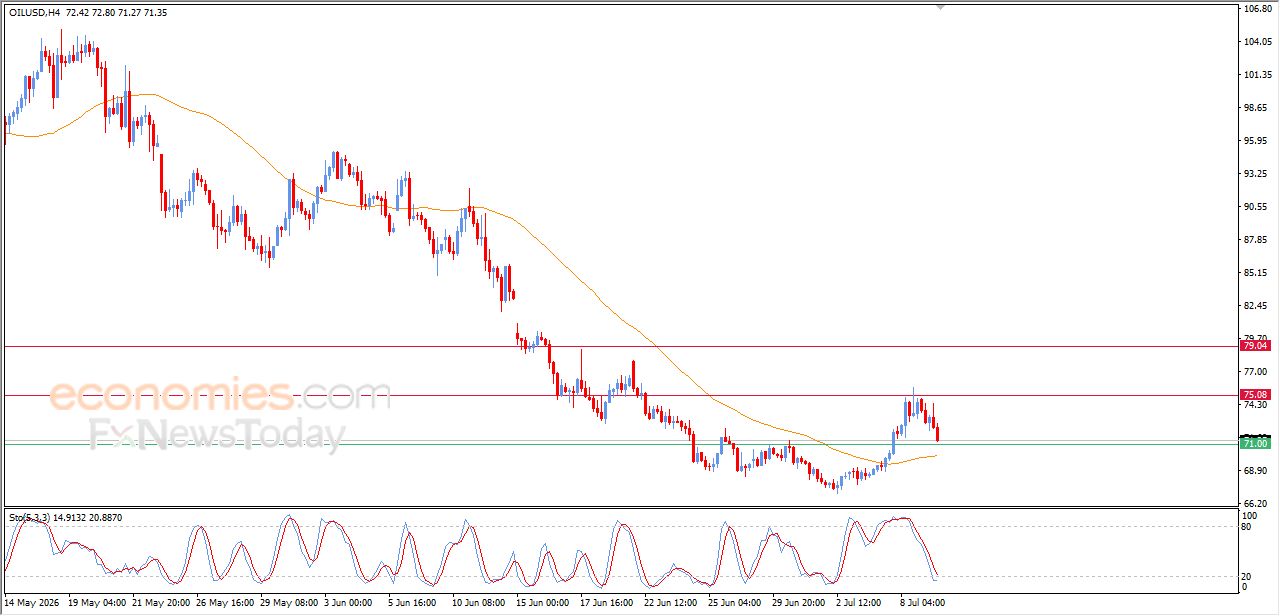
Task: Click the stochastic 20 level label
Action: click(x=1248, y=576)
